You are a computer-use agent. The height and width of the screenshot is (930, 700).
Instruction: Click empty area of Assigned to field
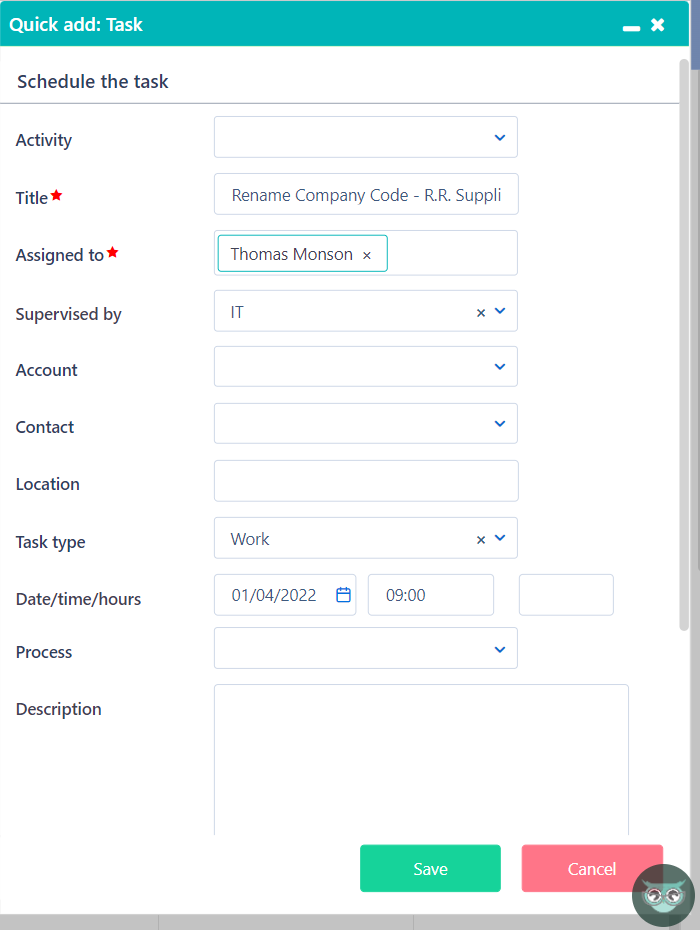tap(452, 253)
